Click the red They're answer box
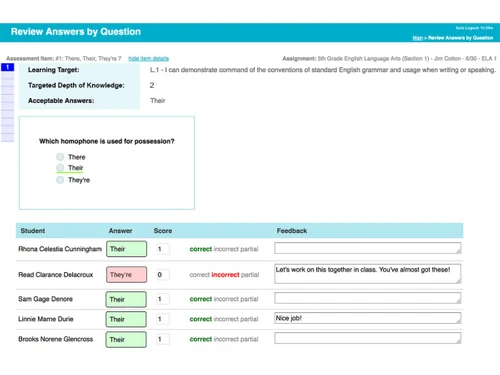This screenshot has height=375, width=500. (126, 275)
